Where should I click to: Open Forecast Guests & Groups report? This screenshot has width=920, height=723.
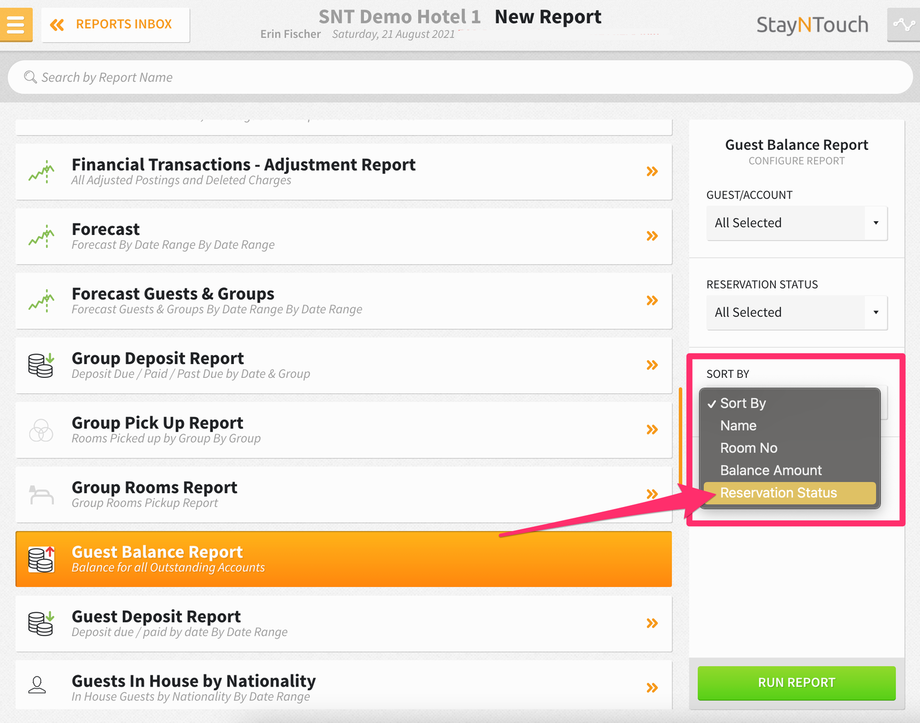click(343, 300)
